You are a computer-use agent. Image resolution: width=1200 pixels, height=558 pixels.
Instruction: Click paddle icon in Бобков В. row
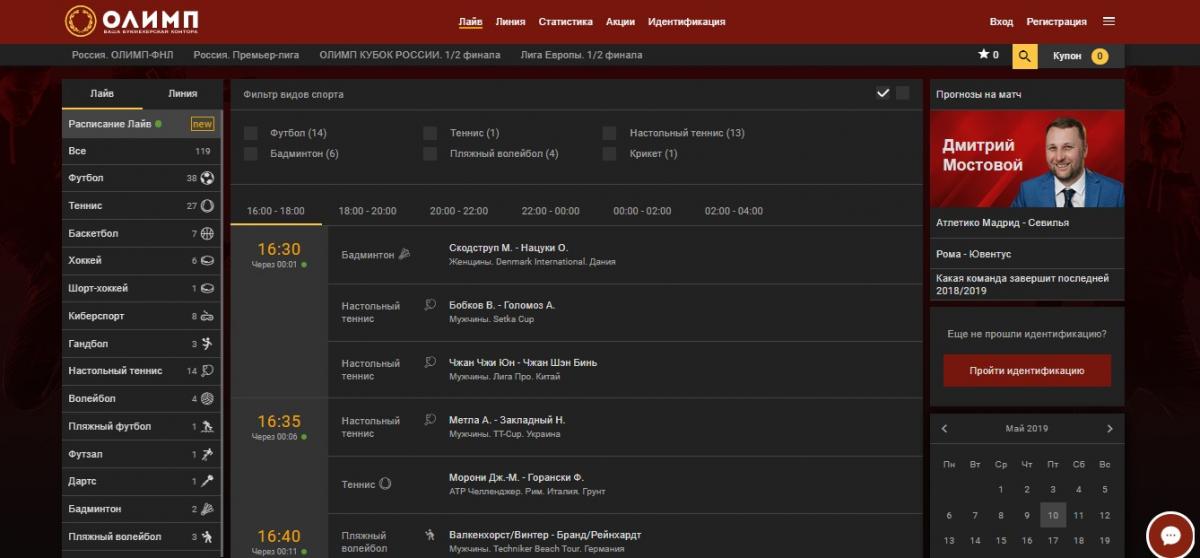tap(430, 305)
